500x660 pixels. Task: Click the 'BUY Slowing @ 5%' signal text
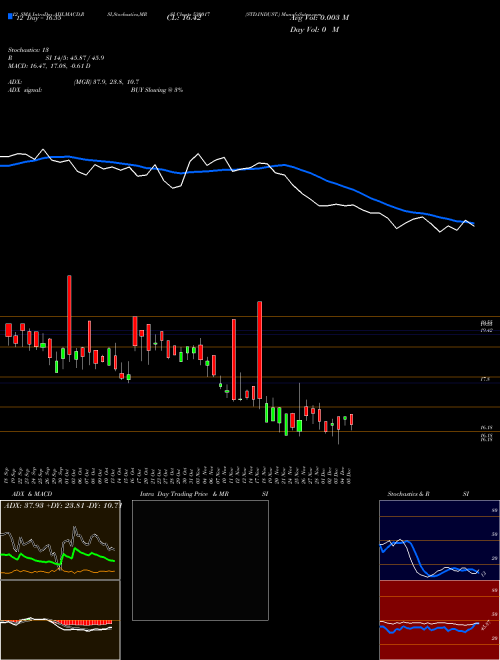[157, 90]
